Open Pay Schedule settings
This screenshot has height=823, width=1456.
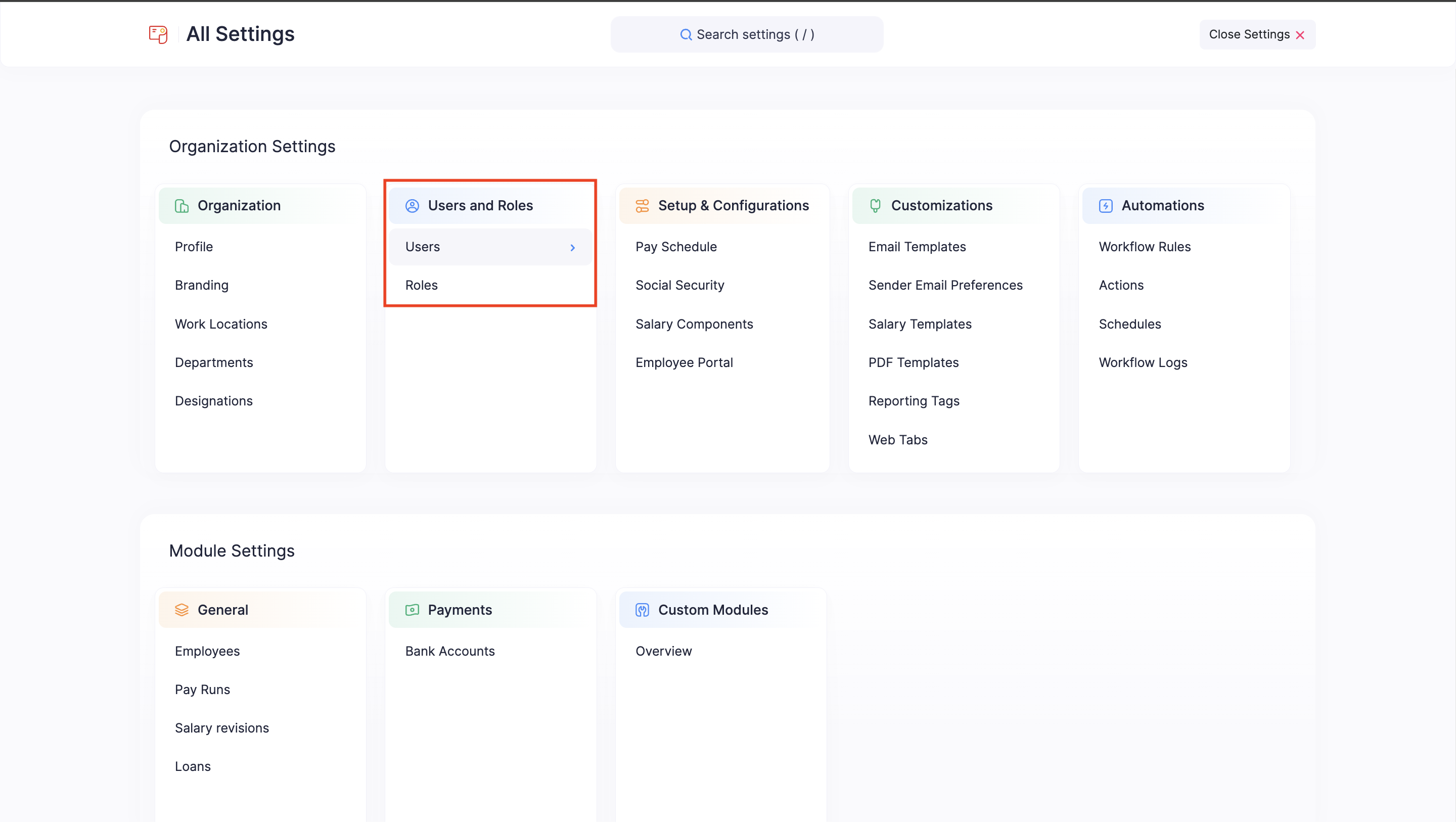pyautogui.click(x=676, y=247)
